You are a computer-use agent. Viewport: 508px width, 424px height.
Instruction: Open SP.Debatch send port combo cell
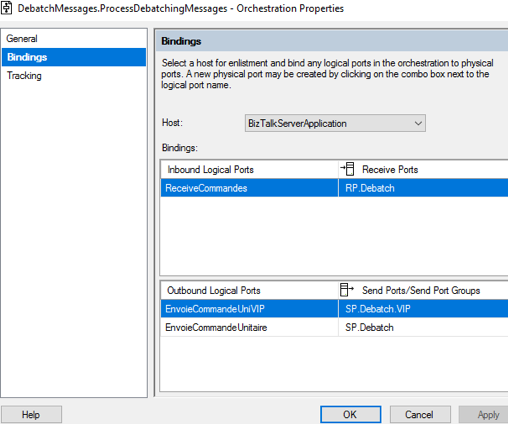tap(423, 327)
